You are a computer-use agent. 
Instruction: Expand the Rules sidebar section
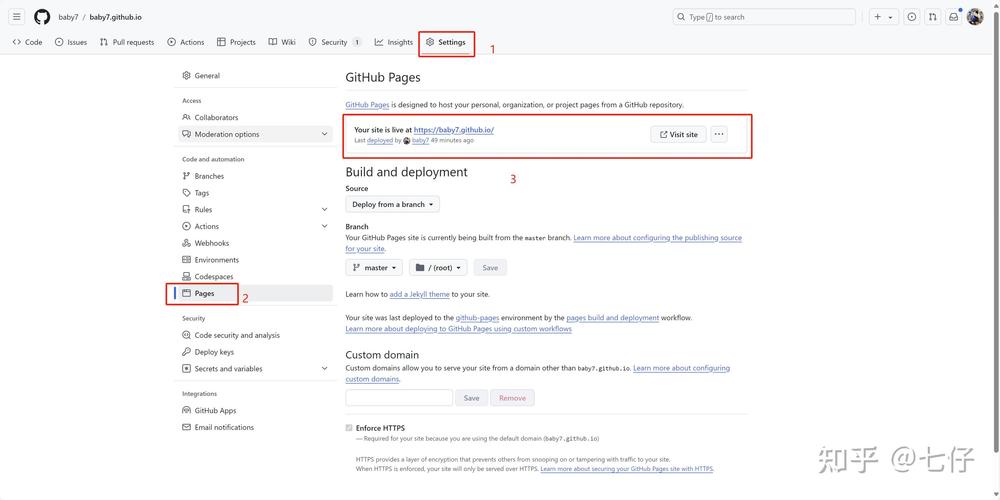(x=255, y=209)
